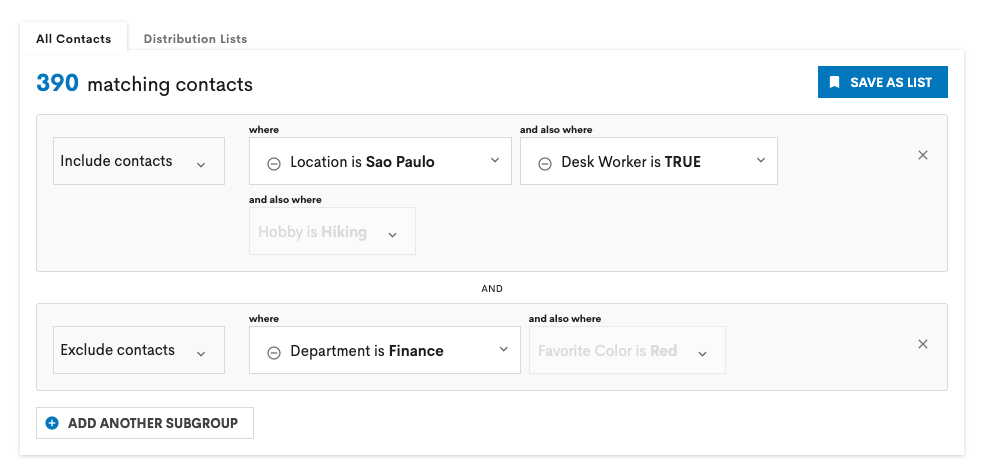Switch to the All Contacts tab

[x=74, y=38]
